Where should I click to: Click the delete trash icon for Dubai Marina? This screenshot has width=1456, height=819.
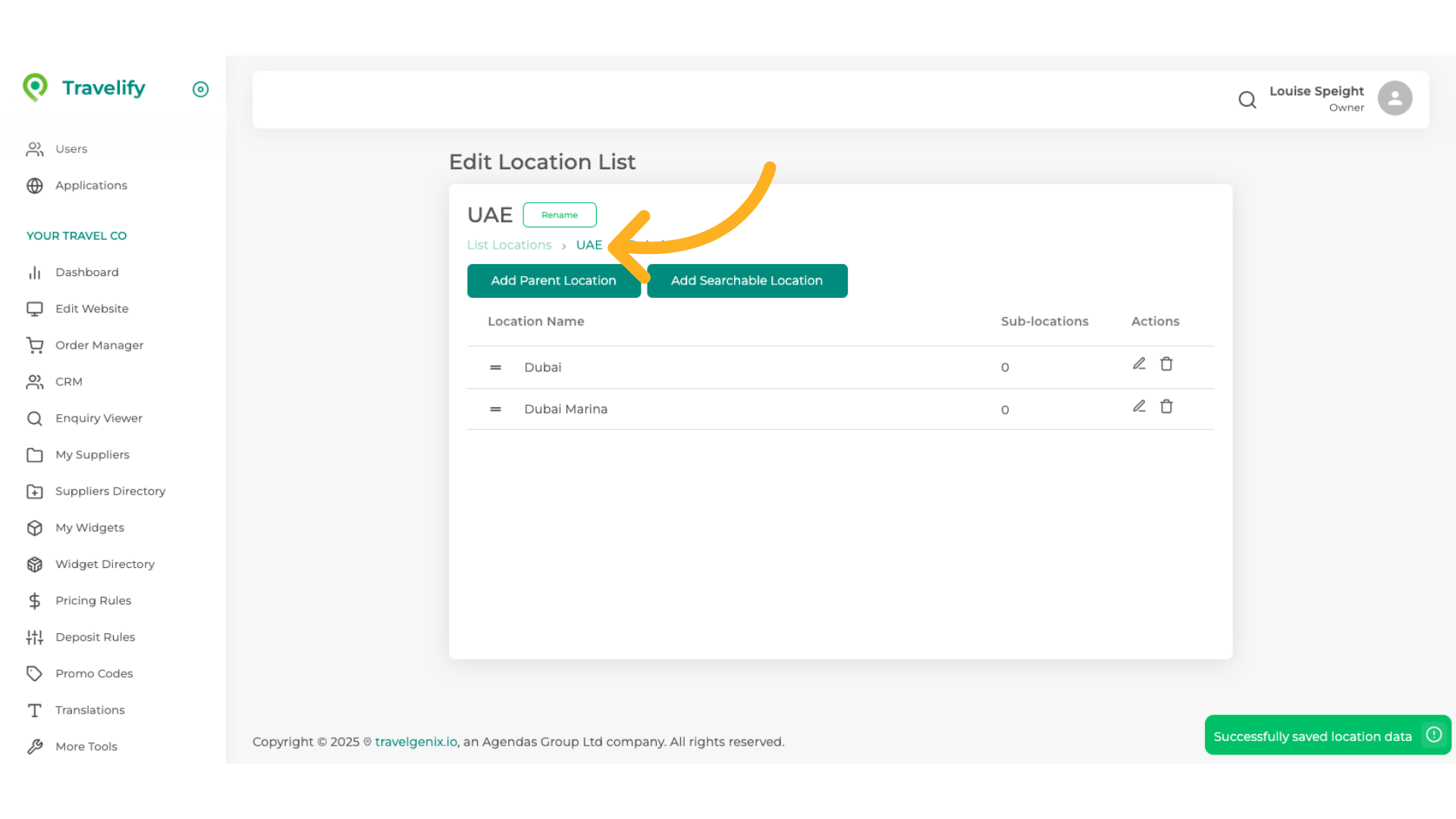(1166, 406)
